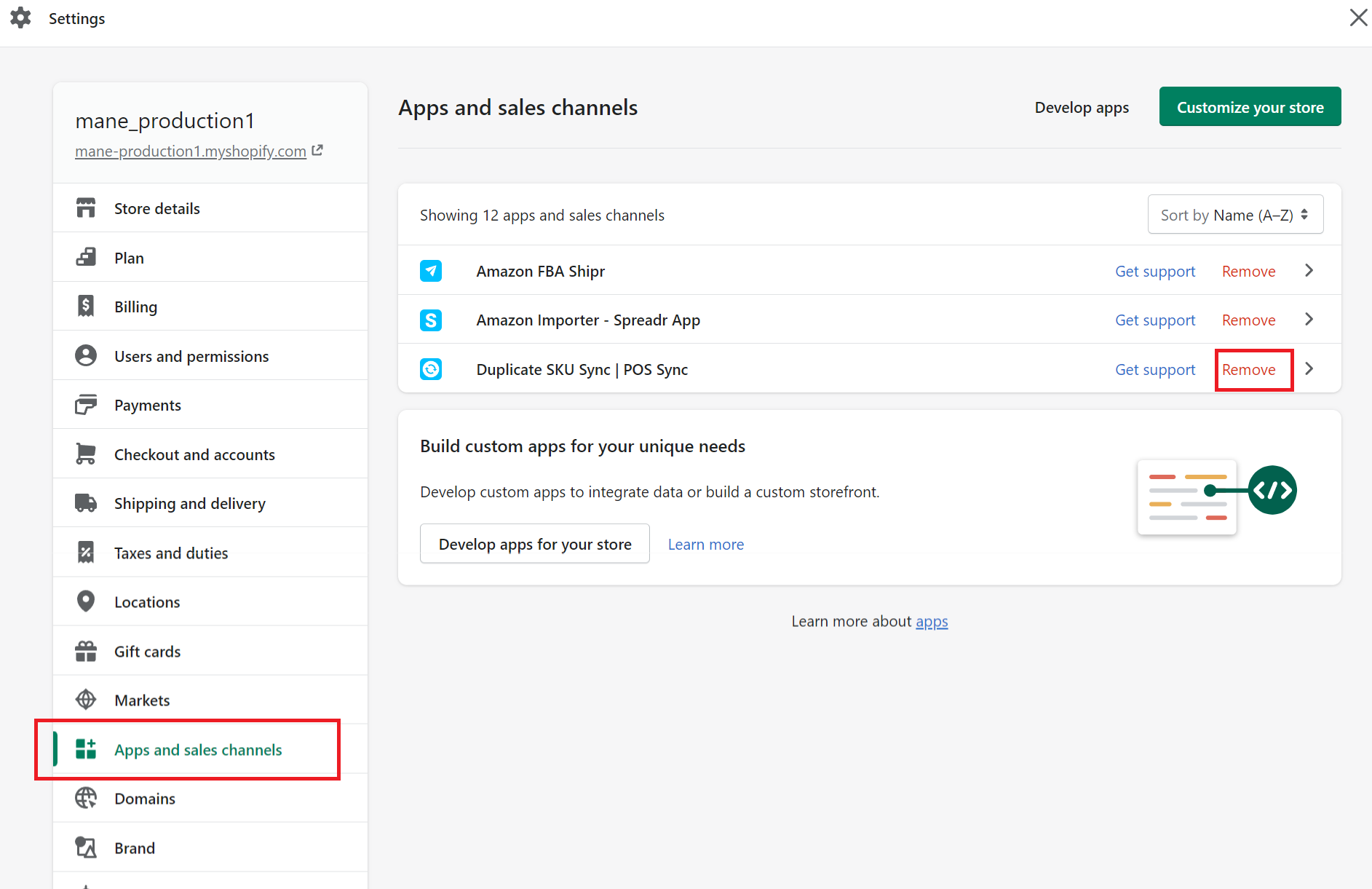This screenshot has height=889, width=1372.
Task: Select Gift cards in sidebar
Action: click(210, 651)
